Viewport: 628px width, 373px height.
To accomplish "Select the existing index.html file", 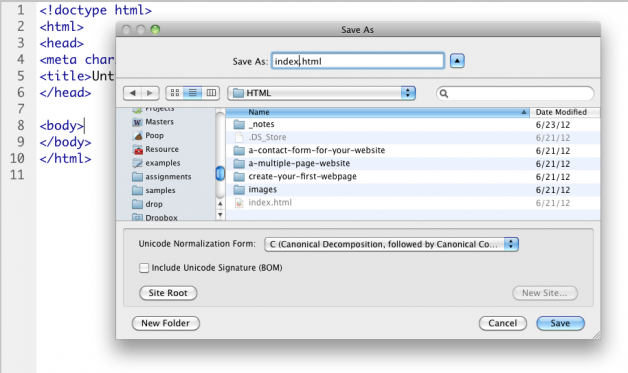I will 413,203.
